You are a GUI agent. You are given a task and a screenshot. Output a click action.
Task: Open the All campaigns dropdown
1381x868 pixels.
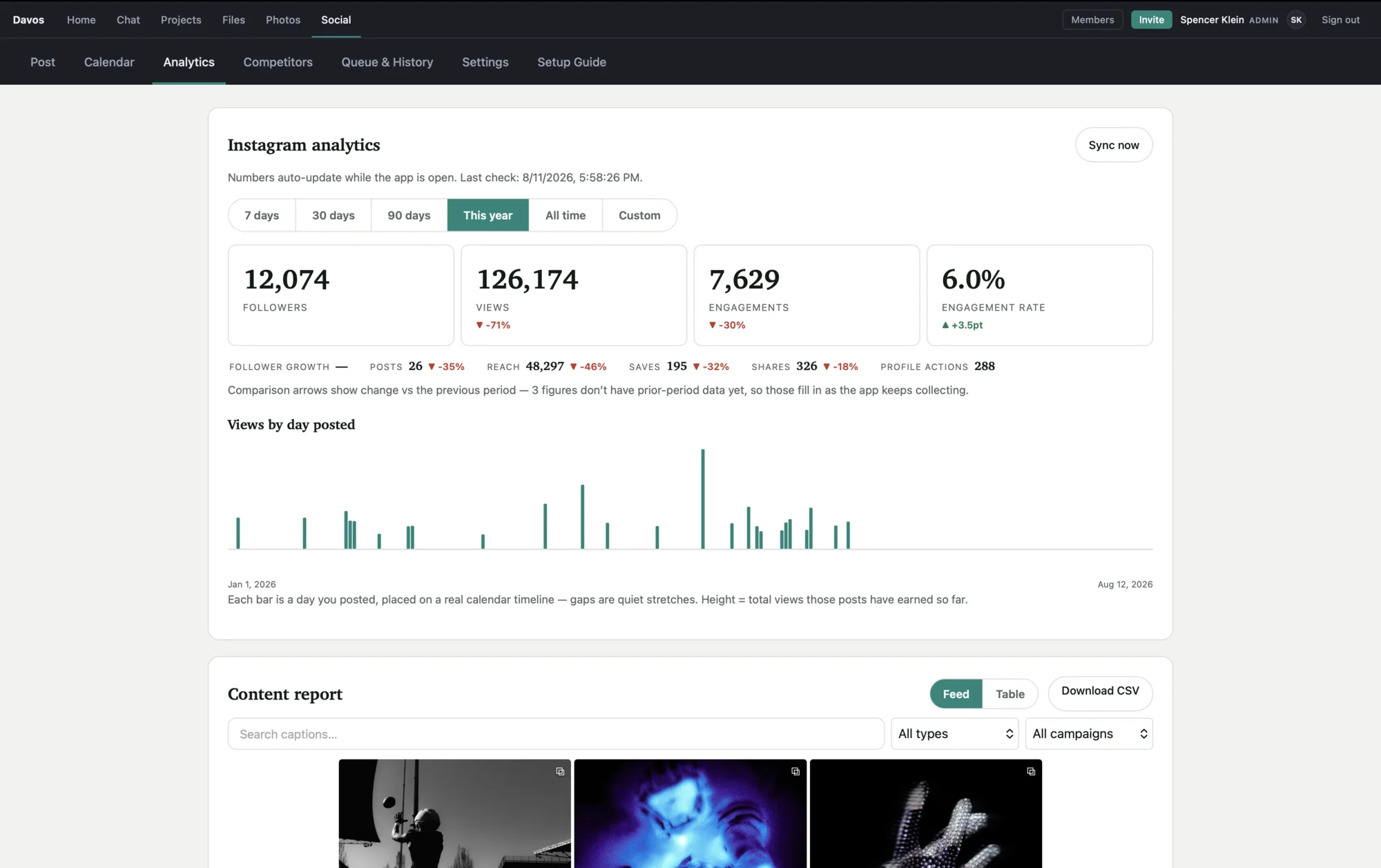click(x=1090, y=734)
